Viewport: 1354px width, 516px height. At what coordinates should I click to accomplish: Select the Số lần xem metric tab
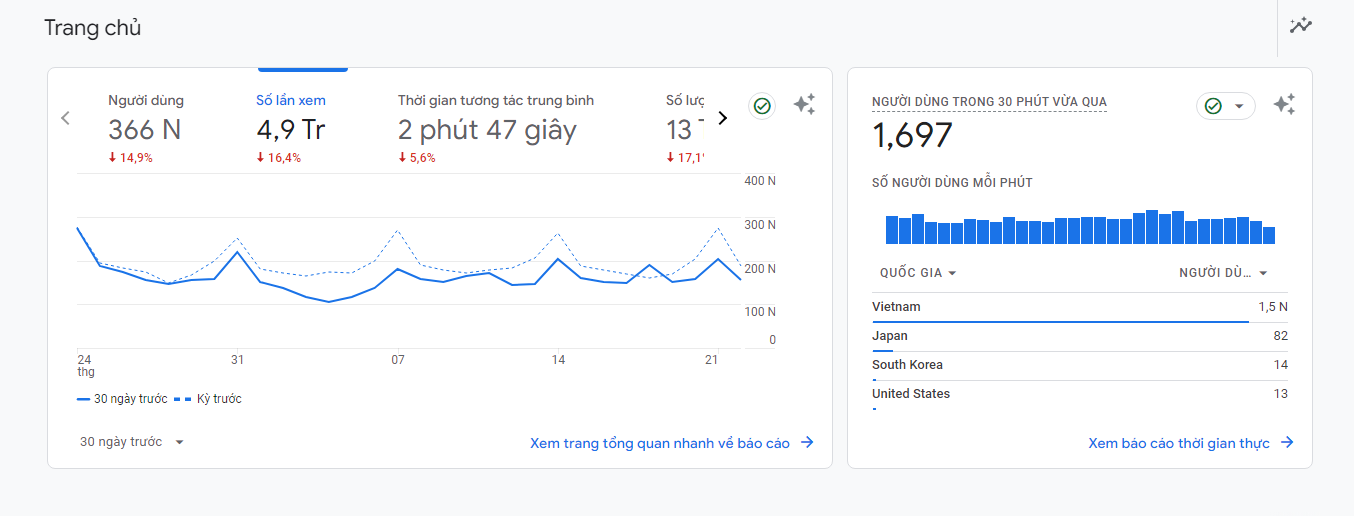coord(291,128)
